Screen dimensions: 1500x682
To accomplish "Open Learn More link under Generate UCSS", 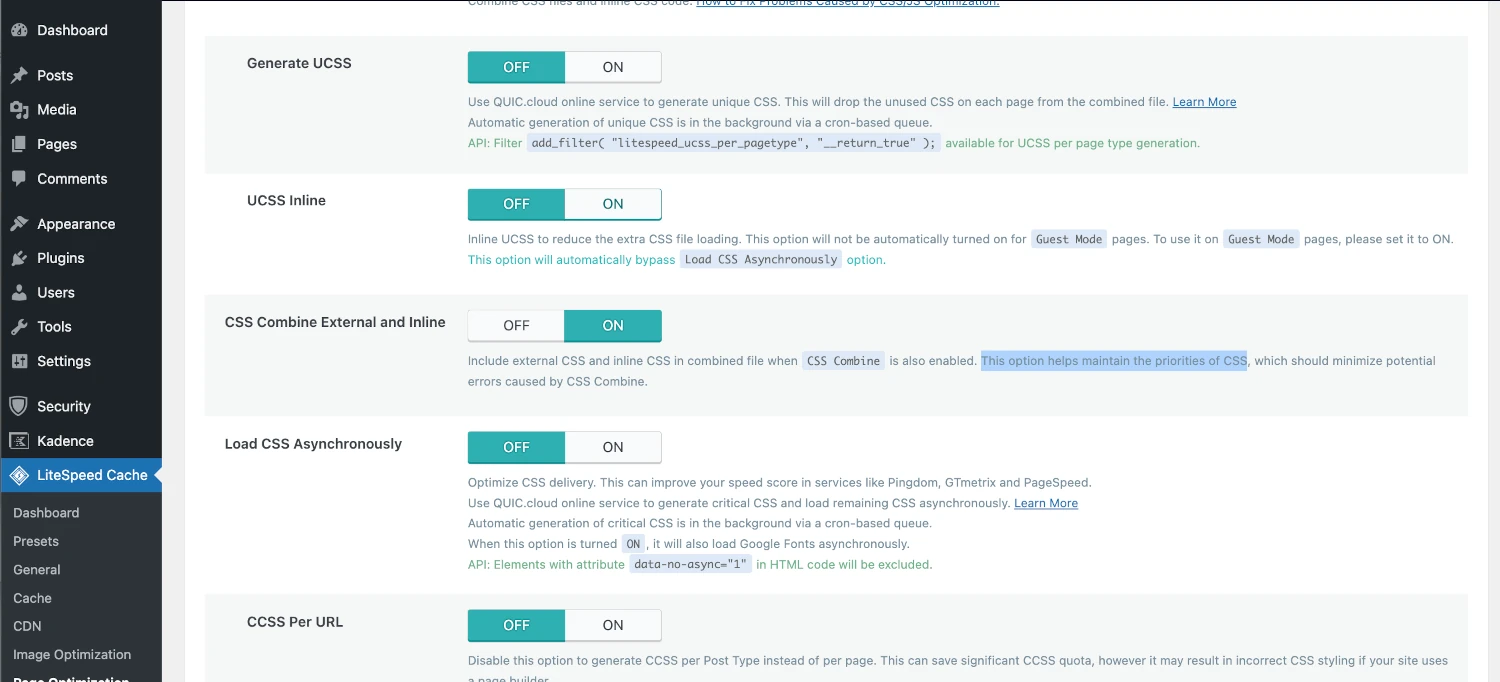I will pyautogui.click(x=1204, y=102).
